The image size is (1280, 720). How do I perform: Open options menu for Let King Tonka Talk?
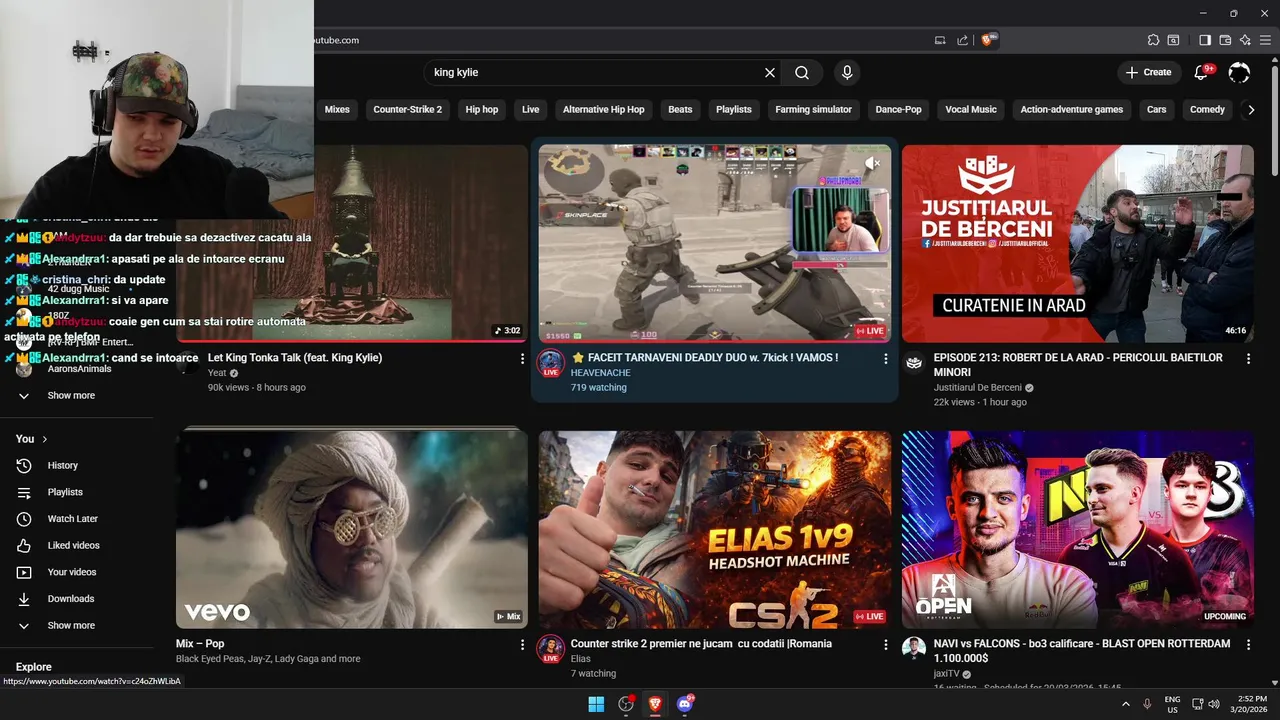click(522, 358)
